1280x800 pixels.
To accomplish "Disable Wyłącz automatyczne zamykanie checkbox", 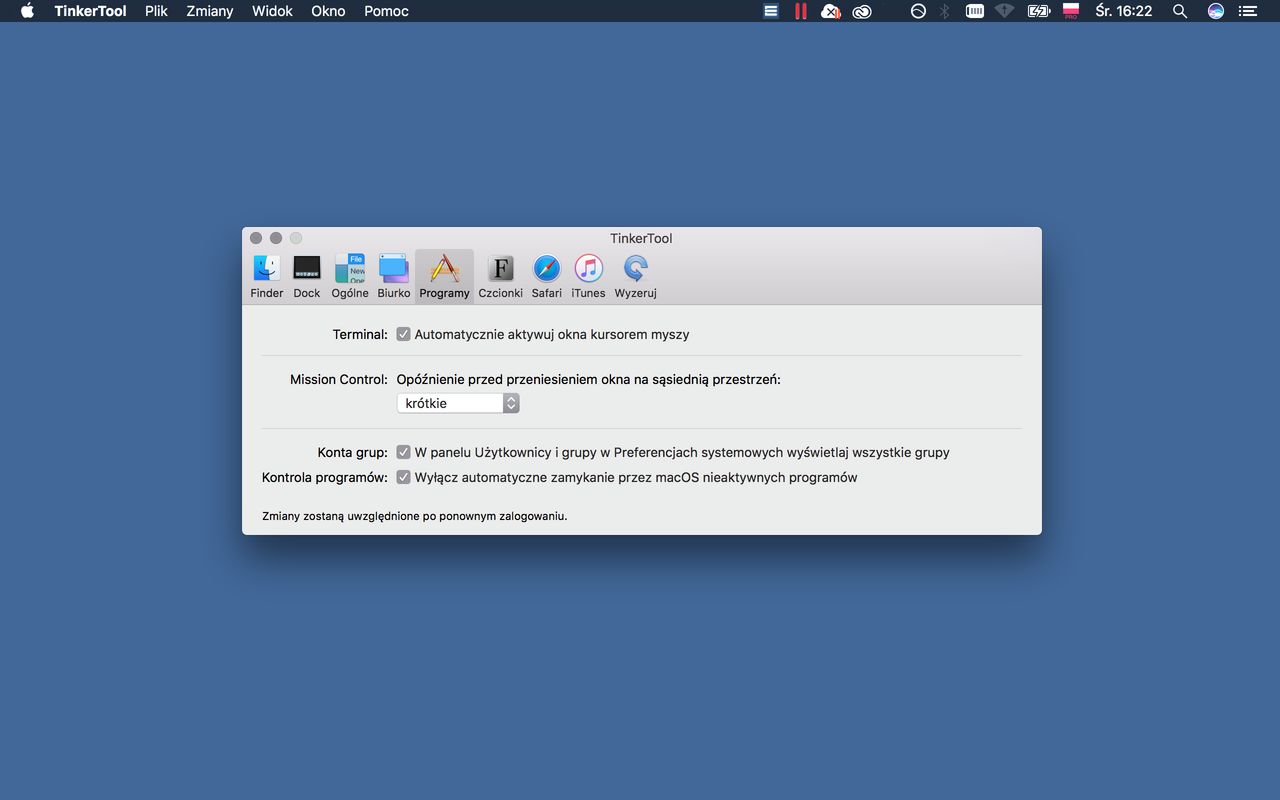I will [x=404, y=477].
